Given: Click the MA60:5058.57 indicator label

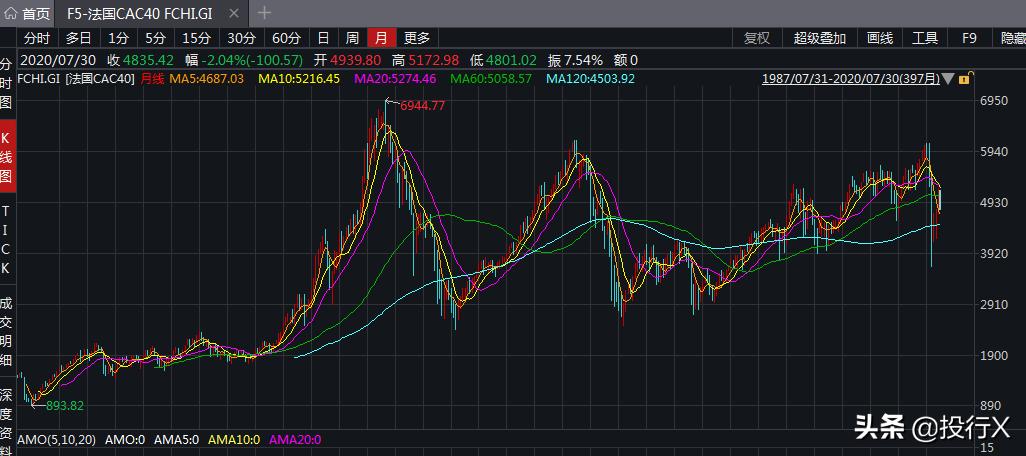Looking at the screenshot, I should tap(491, 79).
